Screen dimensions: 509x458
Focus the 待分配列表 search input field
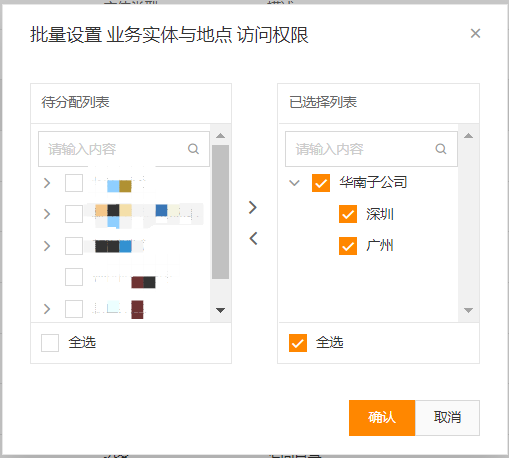tap(124, 149)
